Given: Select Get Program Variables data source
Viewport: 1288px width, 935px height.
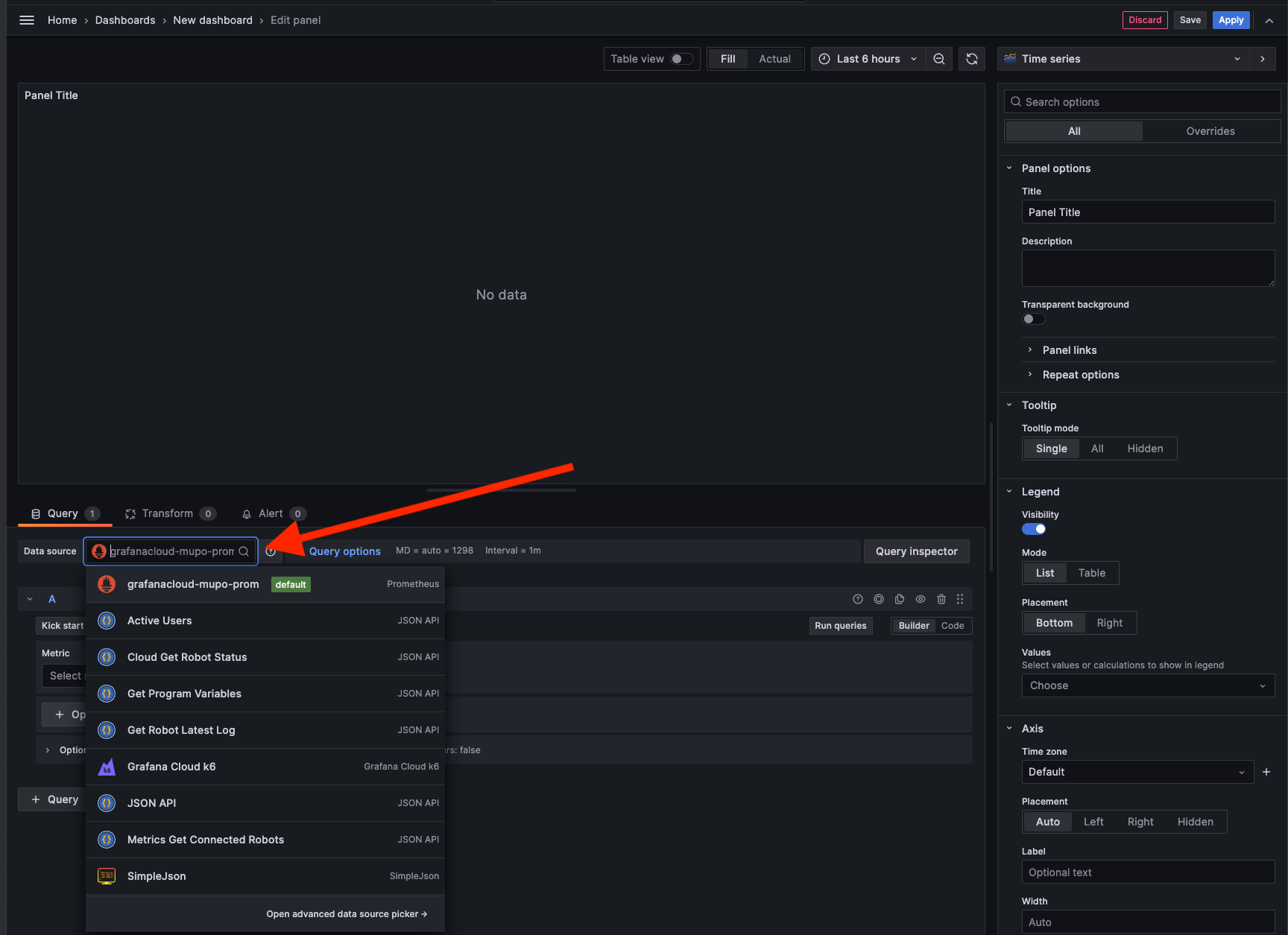Looking at the screenshot, I should click(x=265, y=694).
